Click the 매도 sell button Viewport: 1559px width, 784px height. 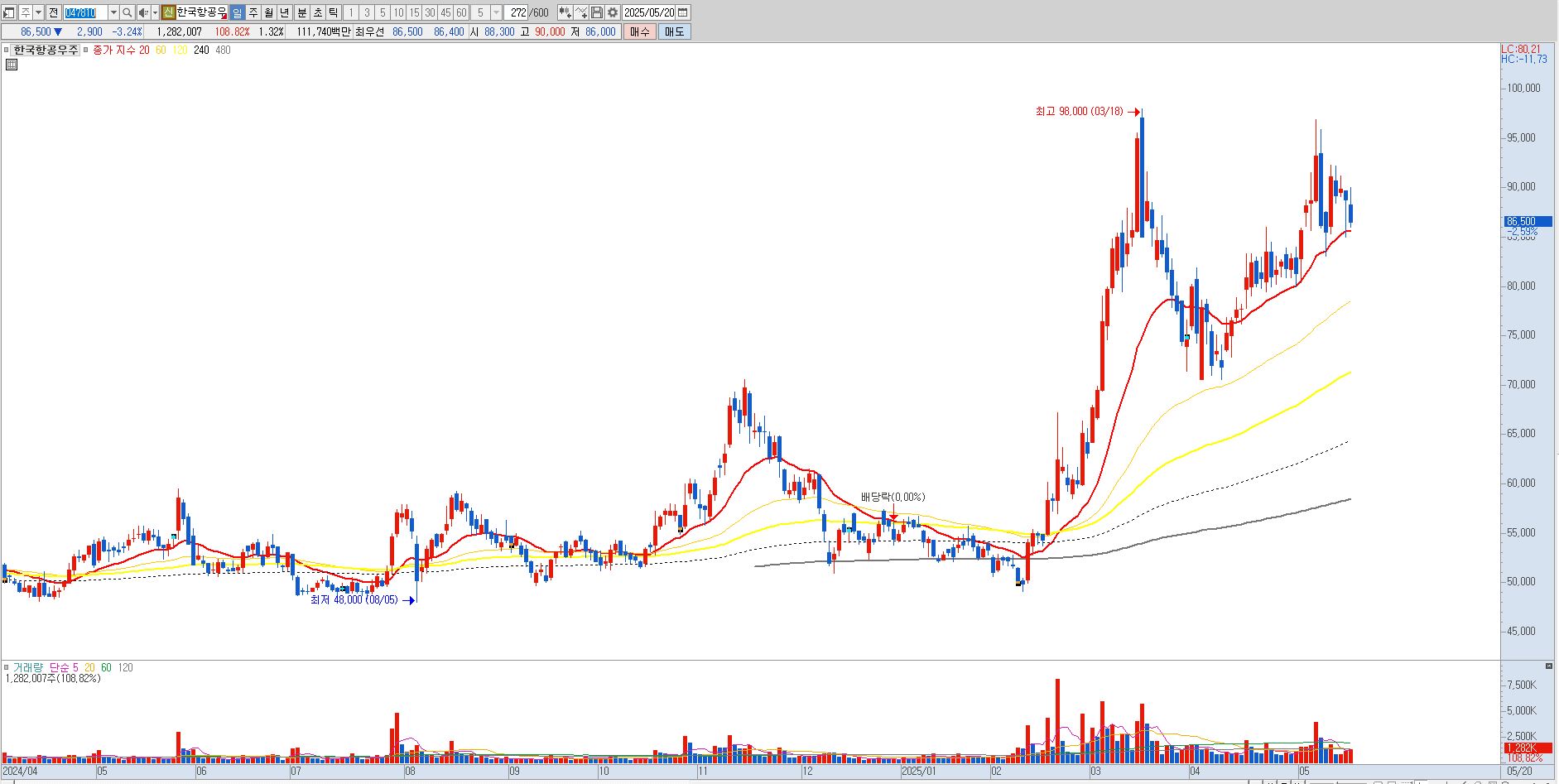(x=674, y=31)
